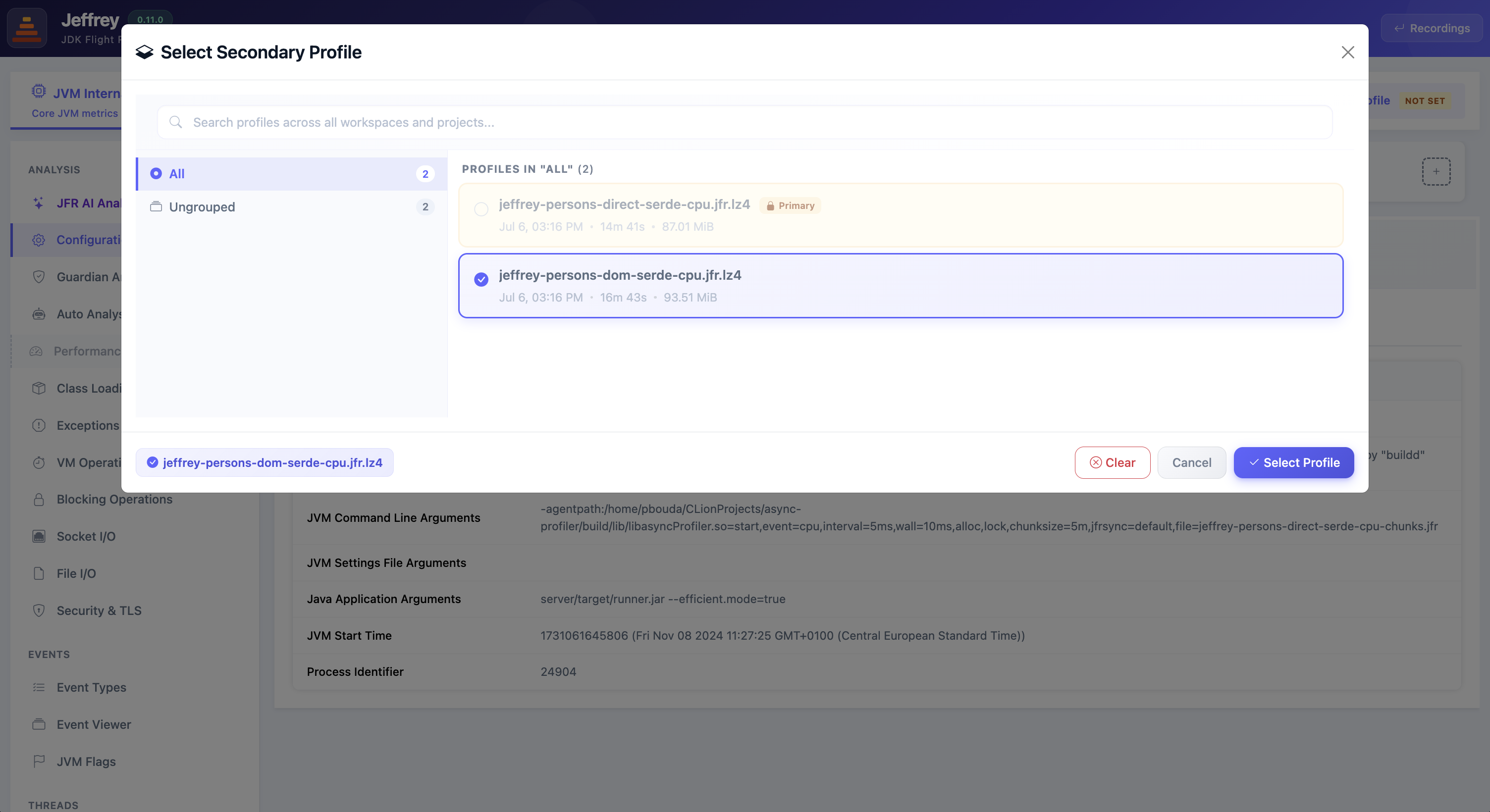
Task: Click the JVM Settings File Arguments label
Action: pyautogui.click(x=386, y=563)
